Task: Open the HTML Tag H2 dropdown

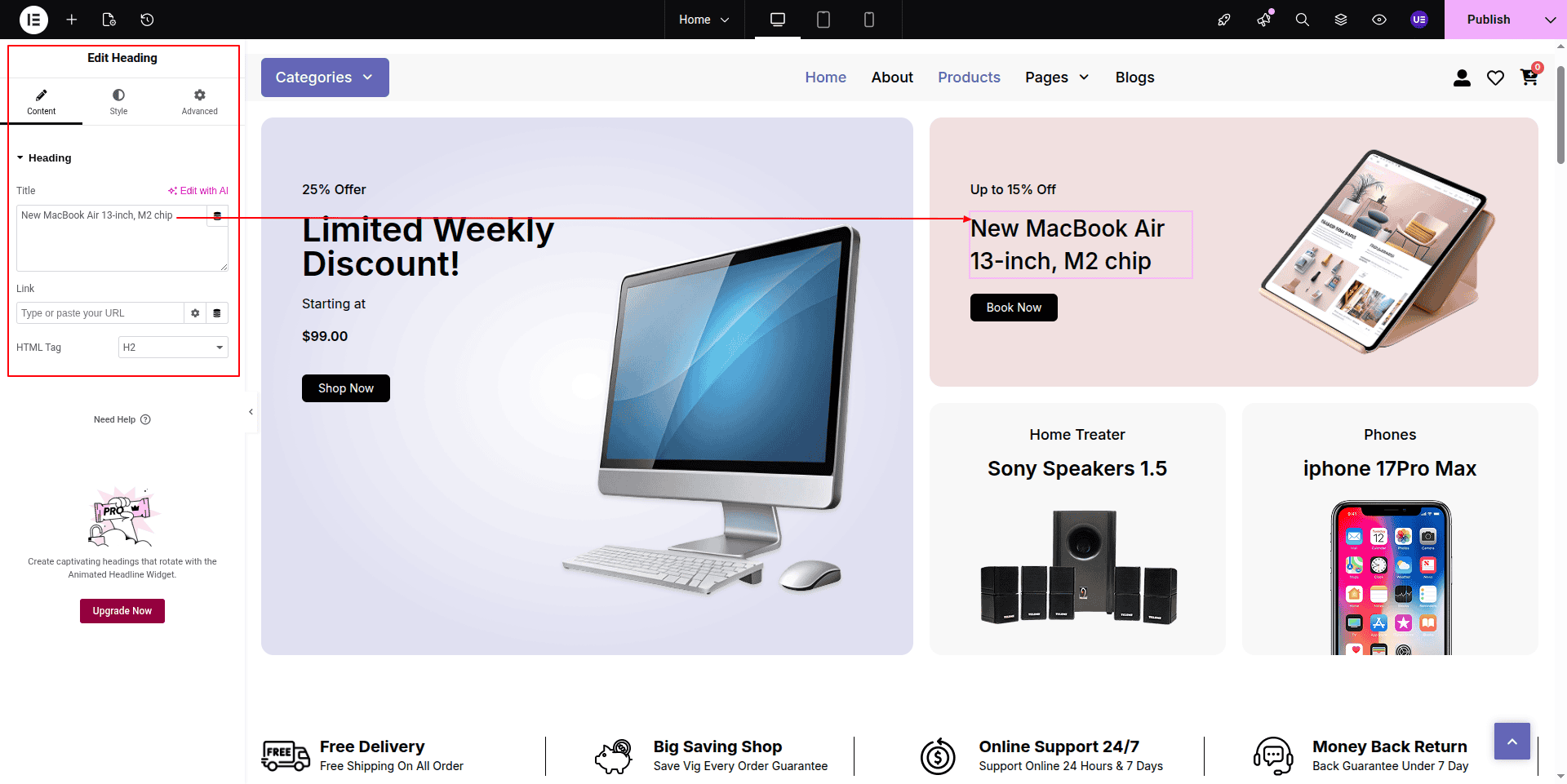Action: 173,348
